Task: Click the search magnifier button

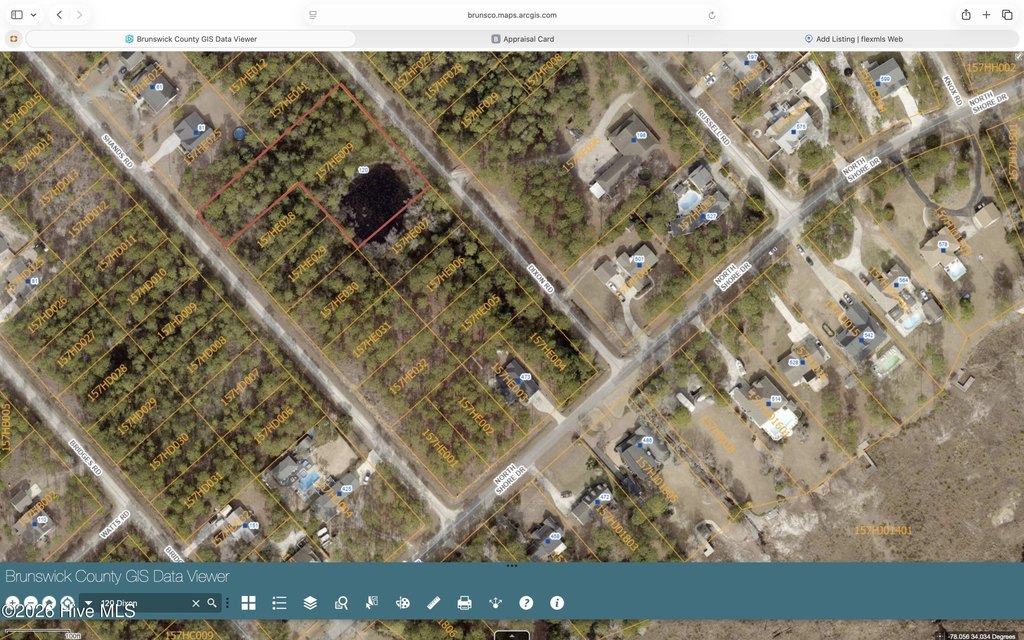Action: 212,603
